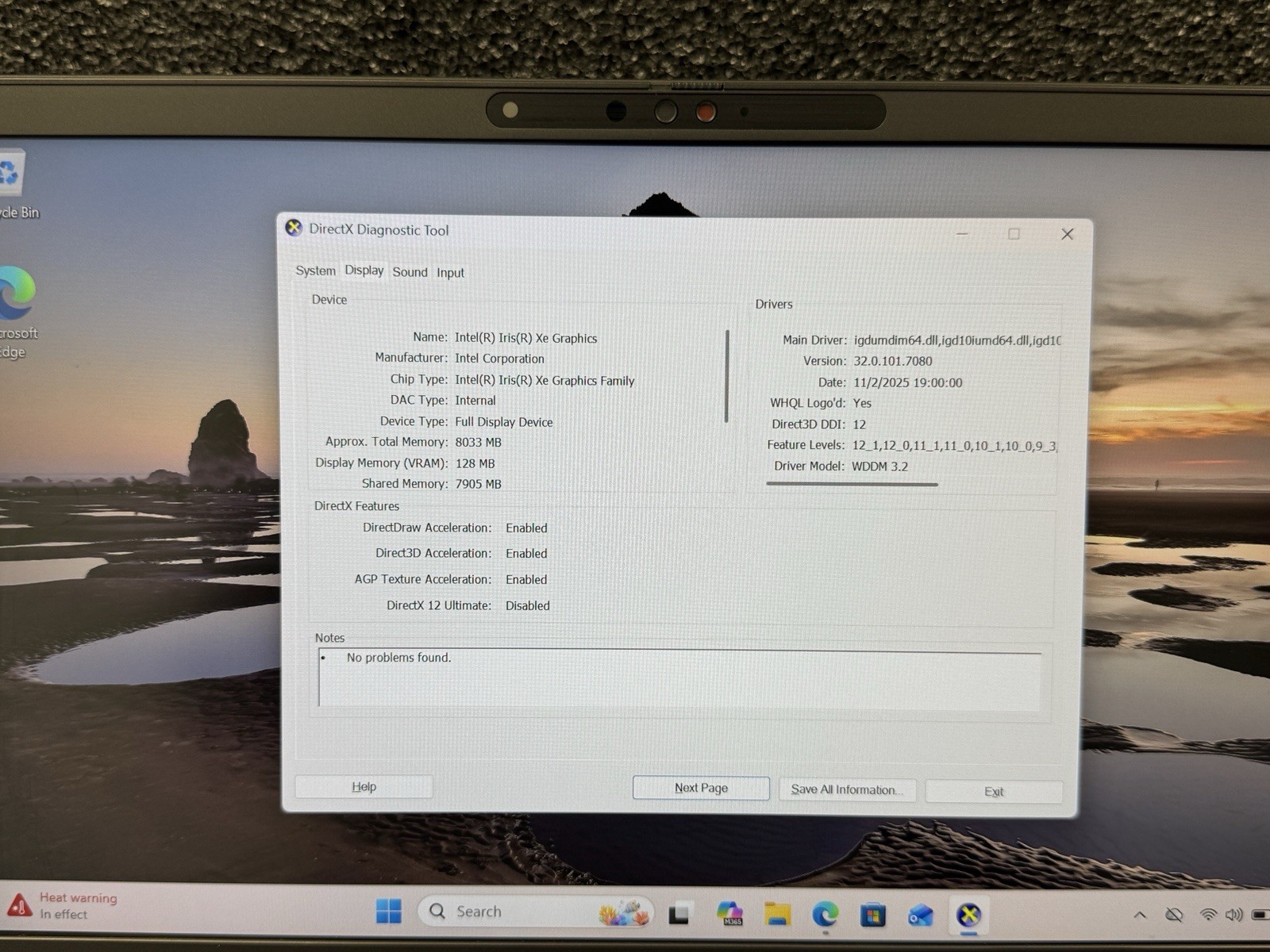
Task: Close the DirectX Diagnostic Tool window
Action: click(x=1067, y=234)
